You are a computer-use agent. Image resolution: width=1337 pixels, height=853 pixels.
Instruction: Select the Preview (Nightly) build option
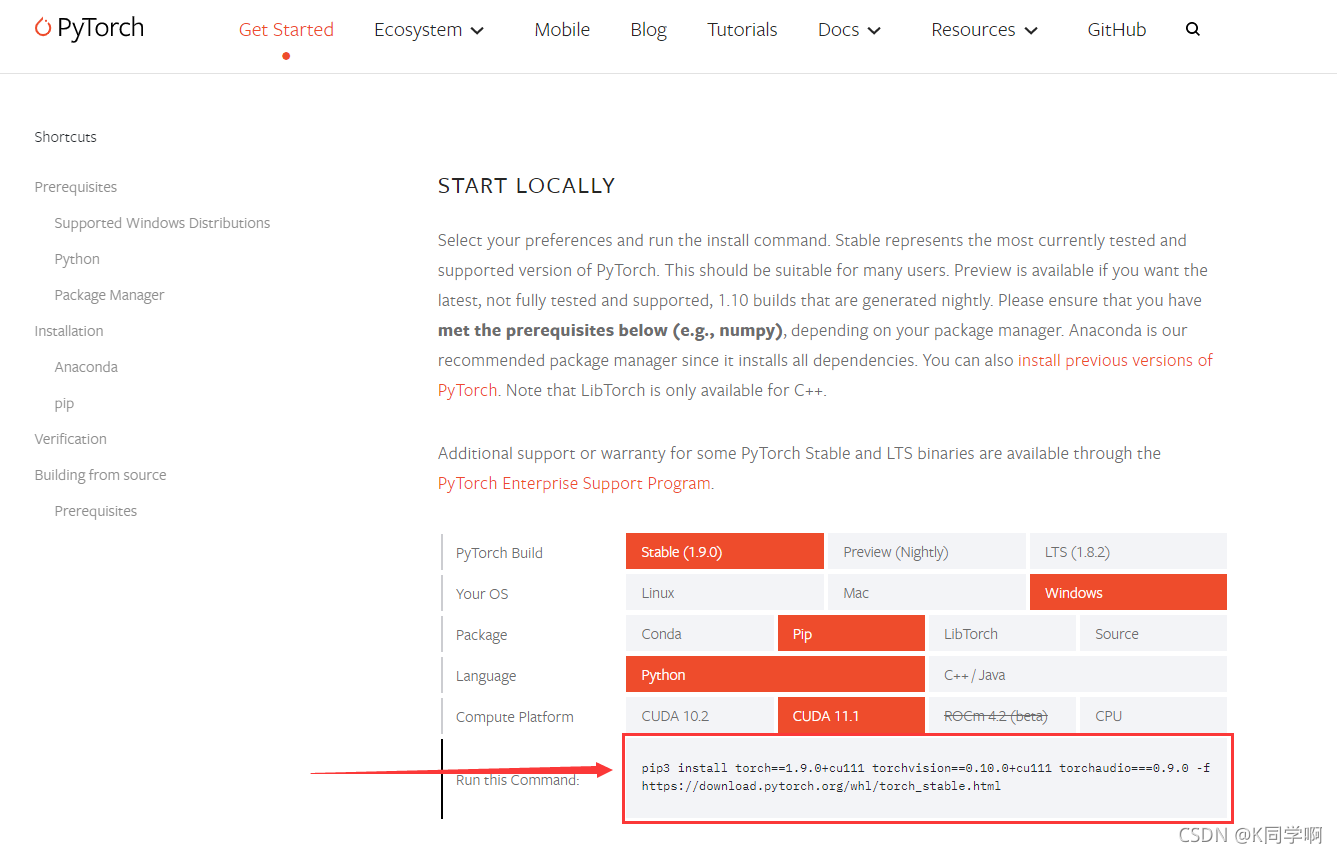(x=927, y=551)
